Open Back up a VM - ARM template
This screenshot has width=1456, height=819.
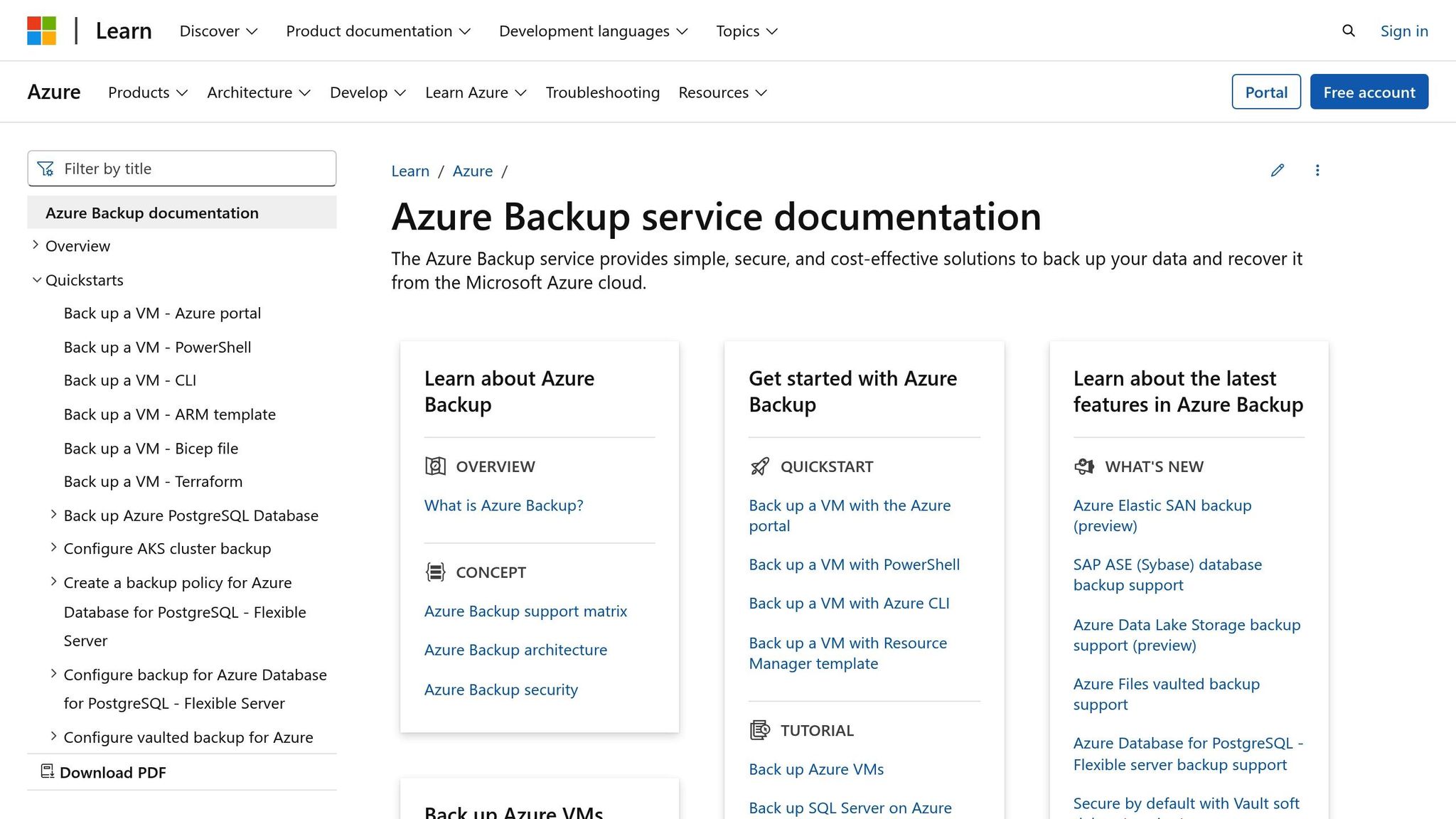click(170, 414)
